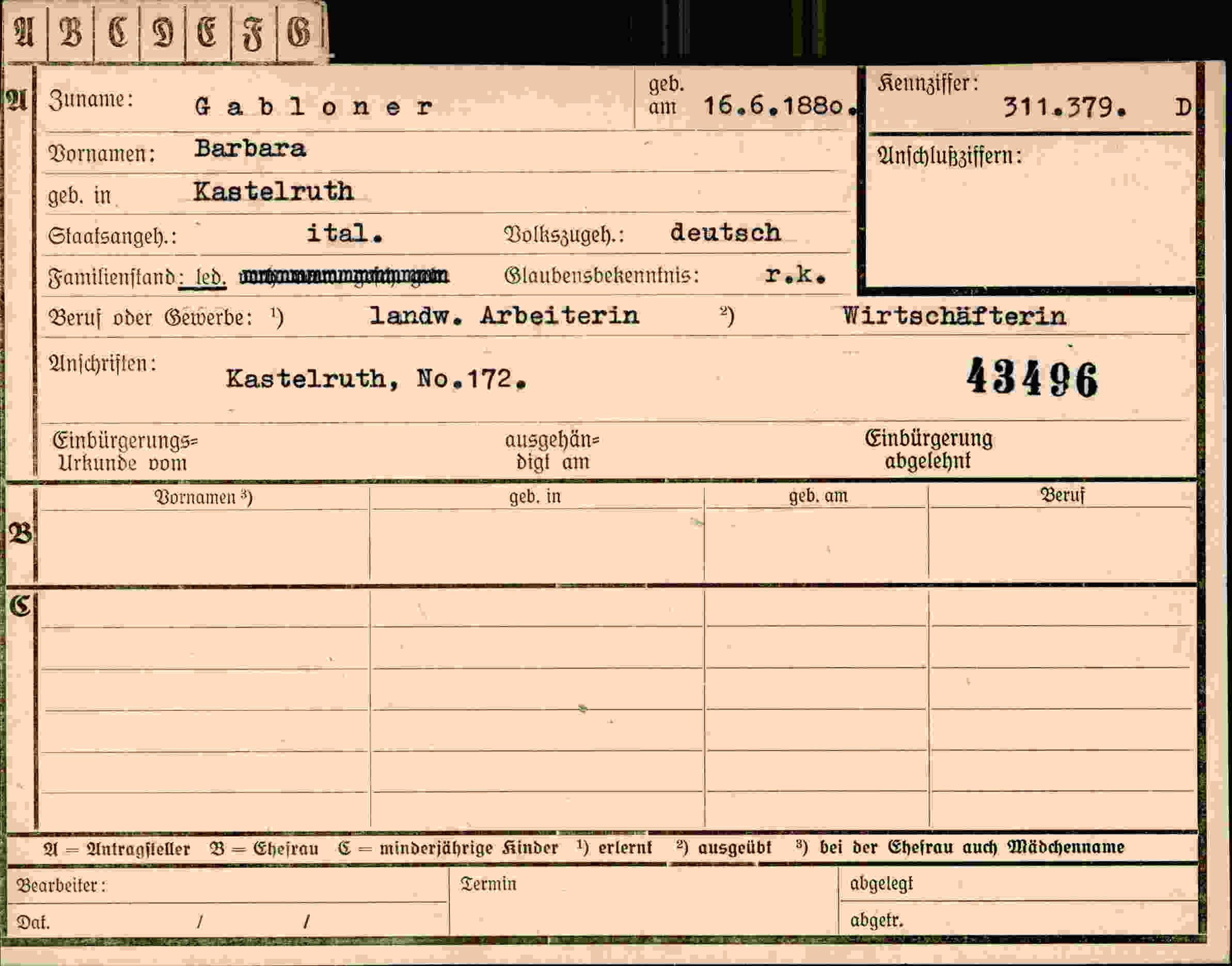Click the 'geb. in' column header in section B
The height and width of the screenshot is (966, 1232).
tap(534, 496)
